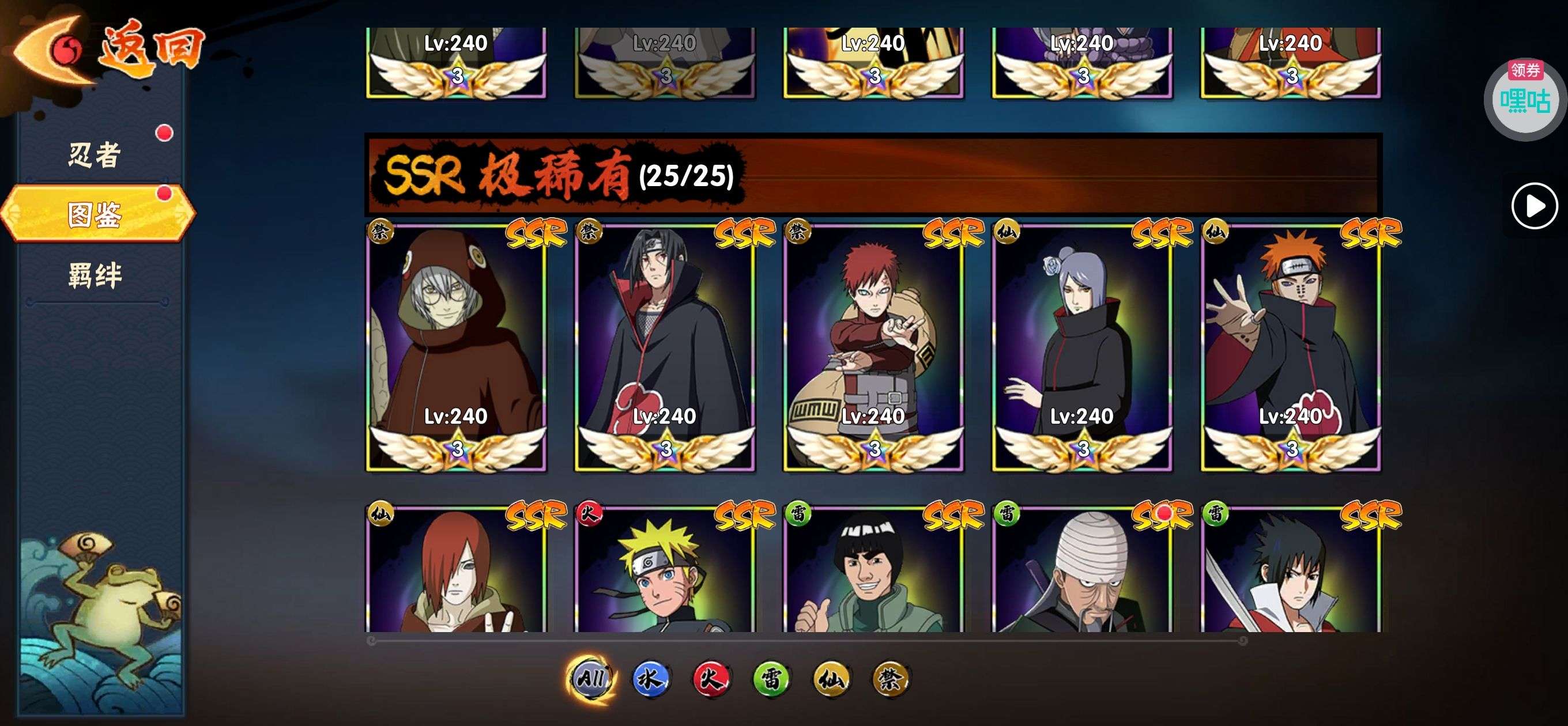Select the 雷 lightning element filter
Viewport: 1568px width, 726px height.
pos(771,678)
